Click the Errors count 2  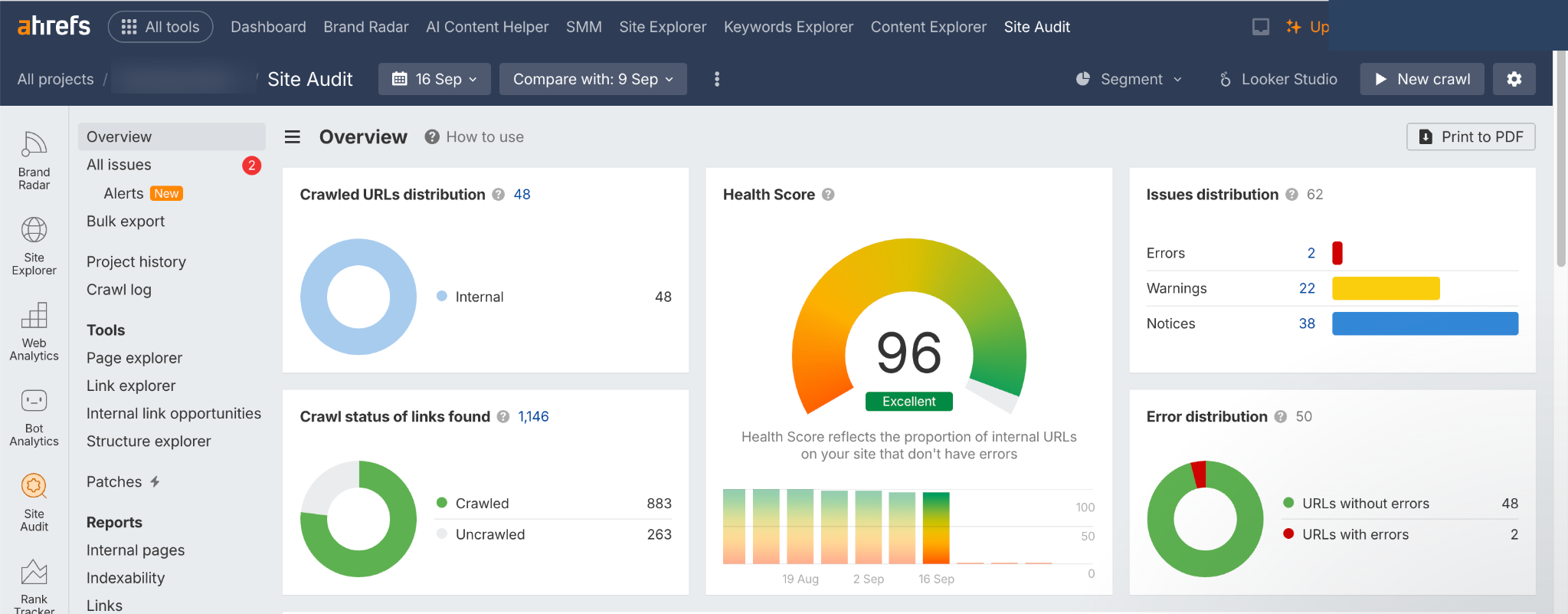(x=1311, y=253)
